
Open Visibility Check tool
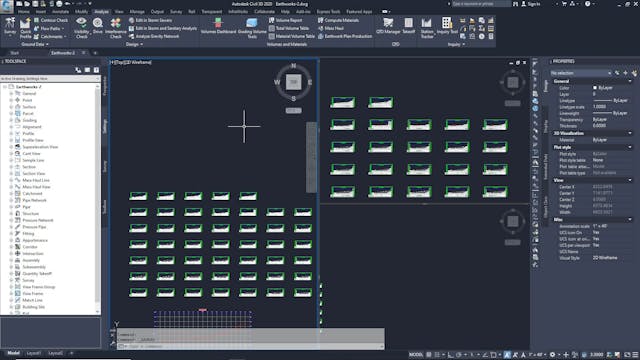click(81, 28)
